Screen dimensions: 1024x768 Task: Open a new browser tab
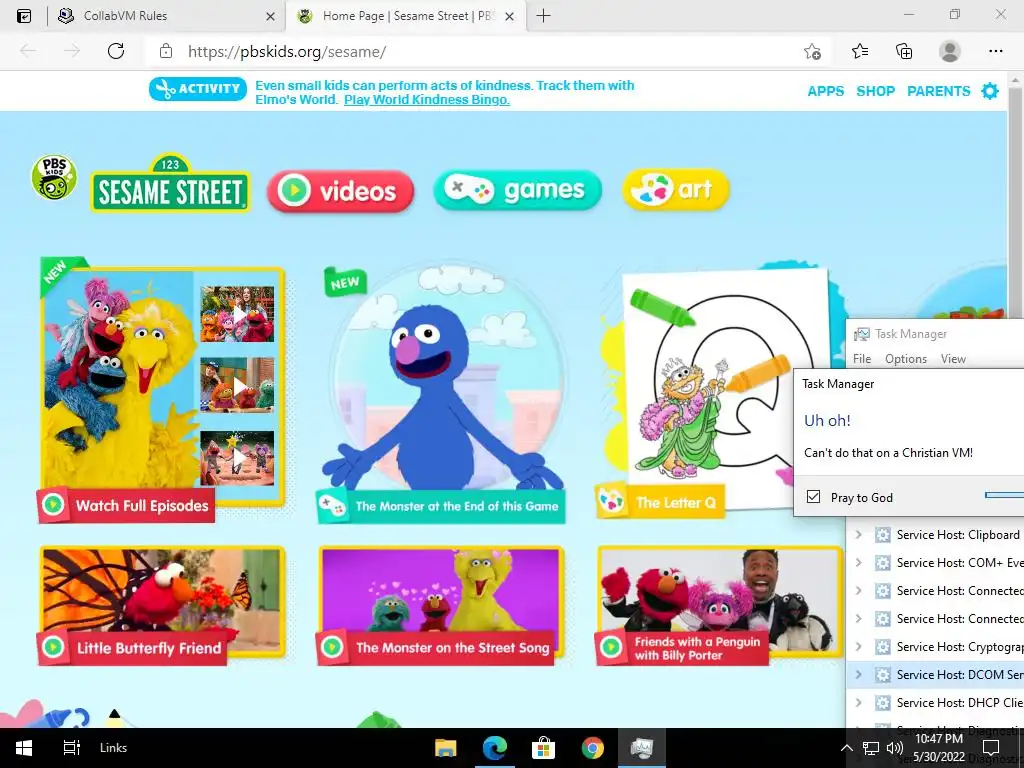(x=543, y=16)
